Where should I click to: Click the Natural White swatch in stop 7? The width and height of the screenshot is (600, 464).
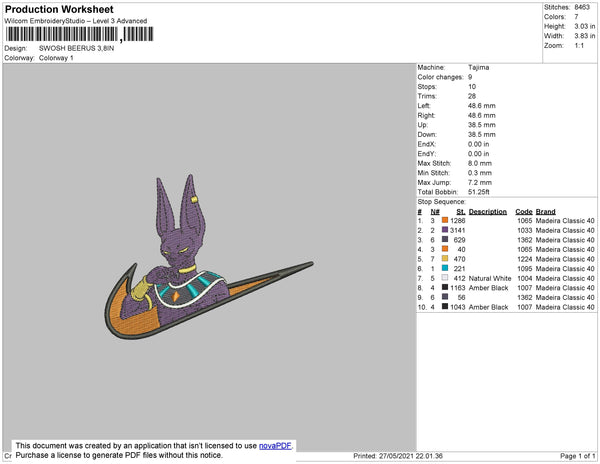pyautogui.click(x=445, y=278)
